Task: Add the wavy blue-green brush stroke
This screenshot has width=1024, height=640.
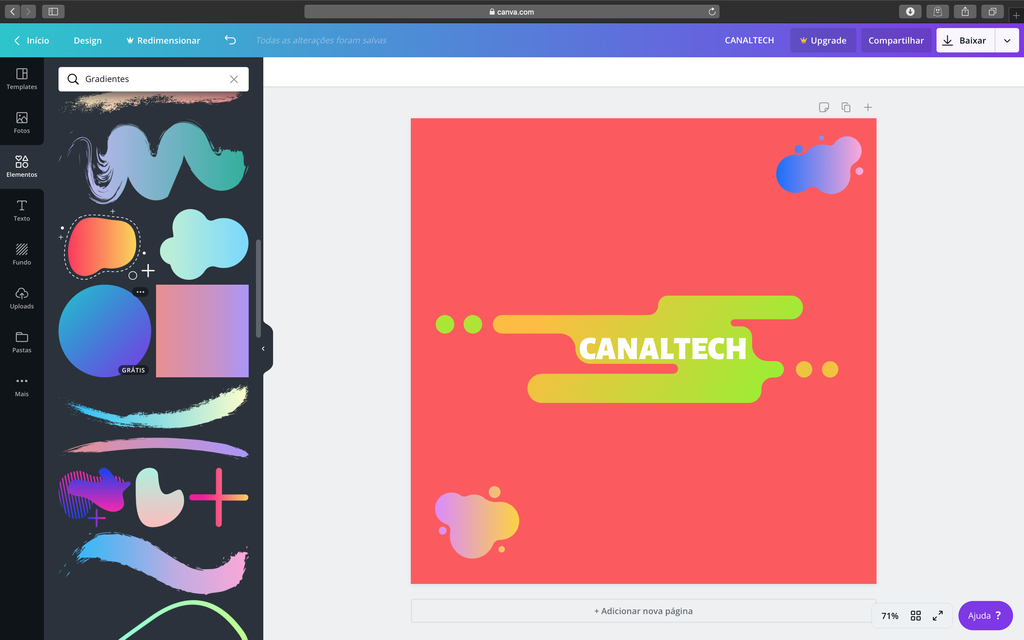Action: click(x=154, y=161)
